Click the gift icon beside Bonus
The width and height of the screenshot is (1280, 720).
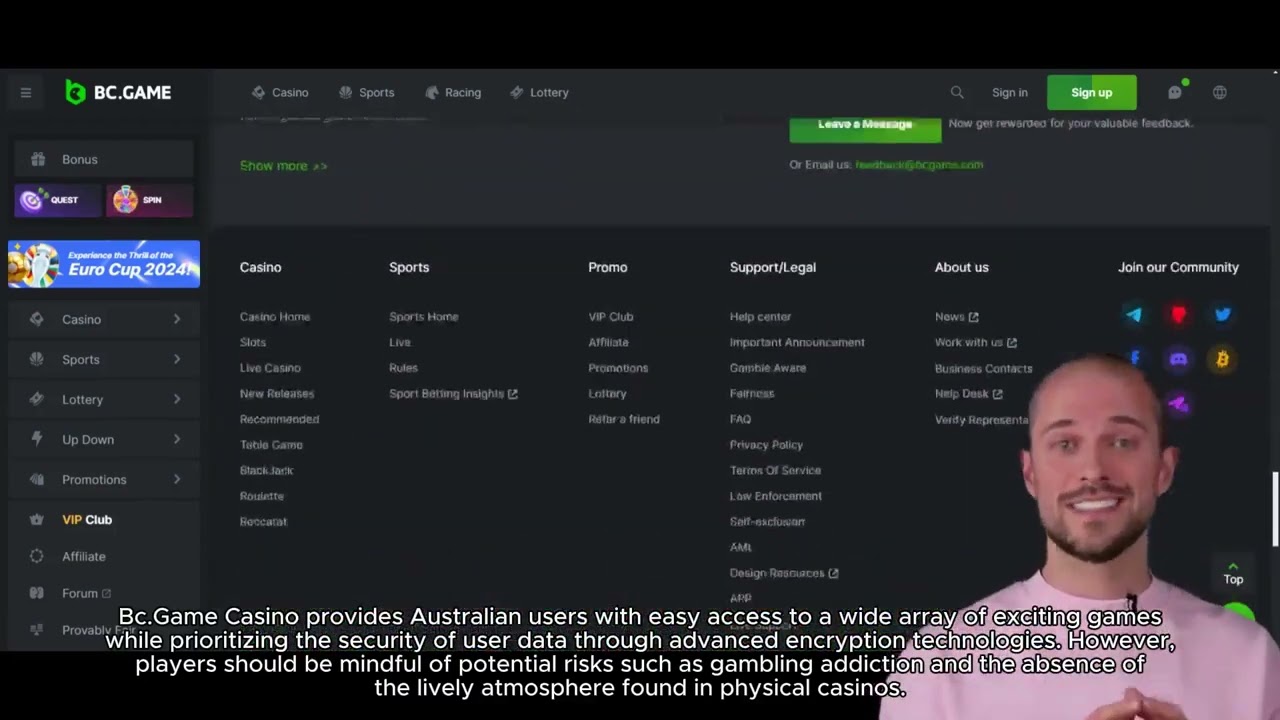[38, 159]
